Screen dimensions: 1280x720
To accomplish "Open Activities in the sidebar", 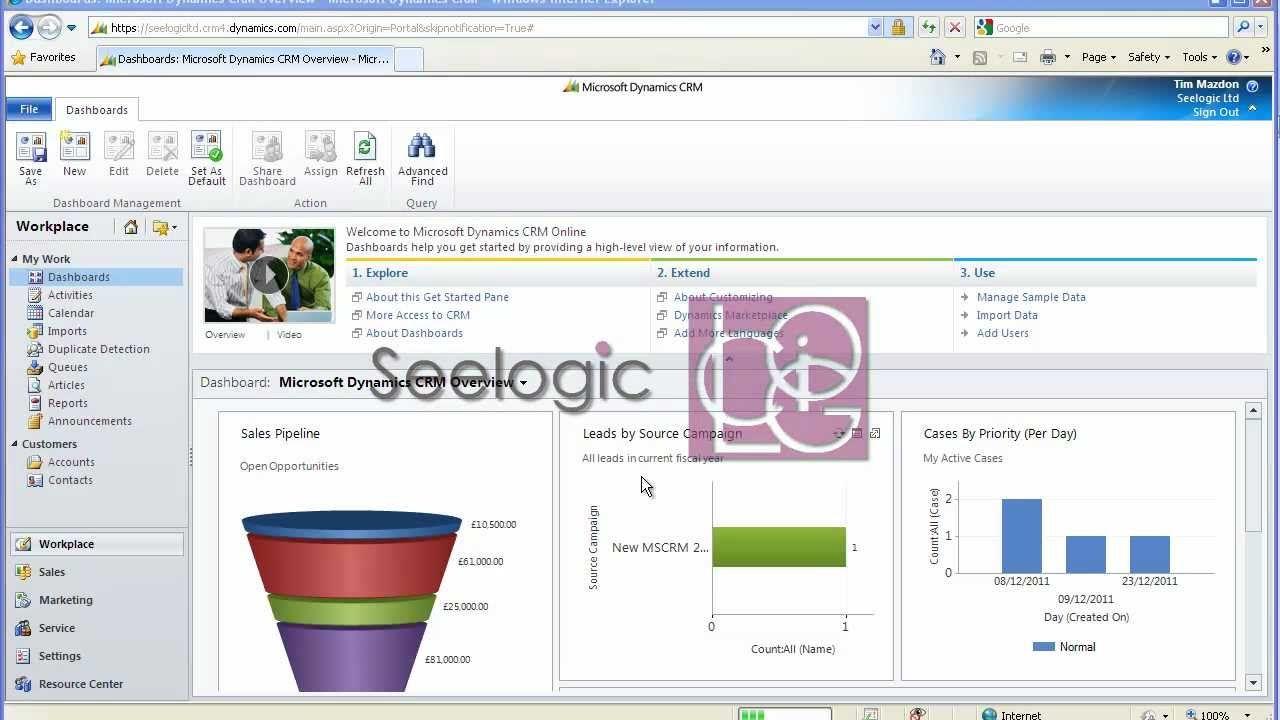I will click(x=70, y=295).
